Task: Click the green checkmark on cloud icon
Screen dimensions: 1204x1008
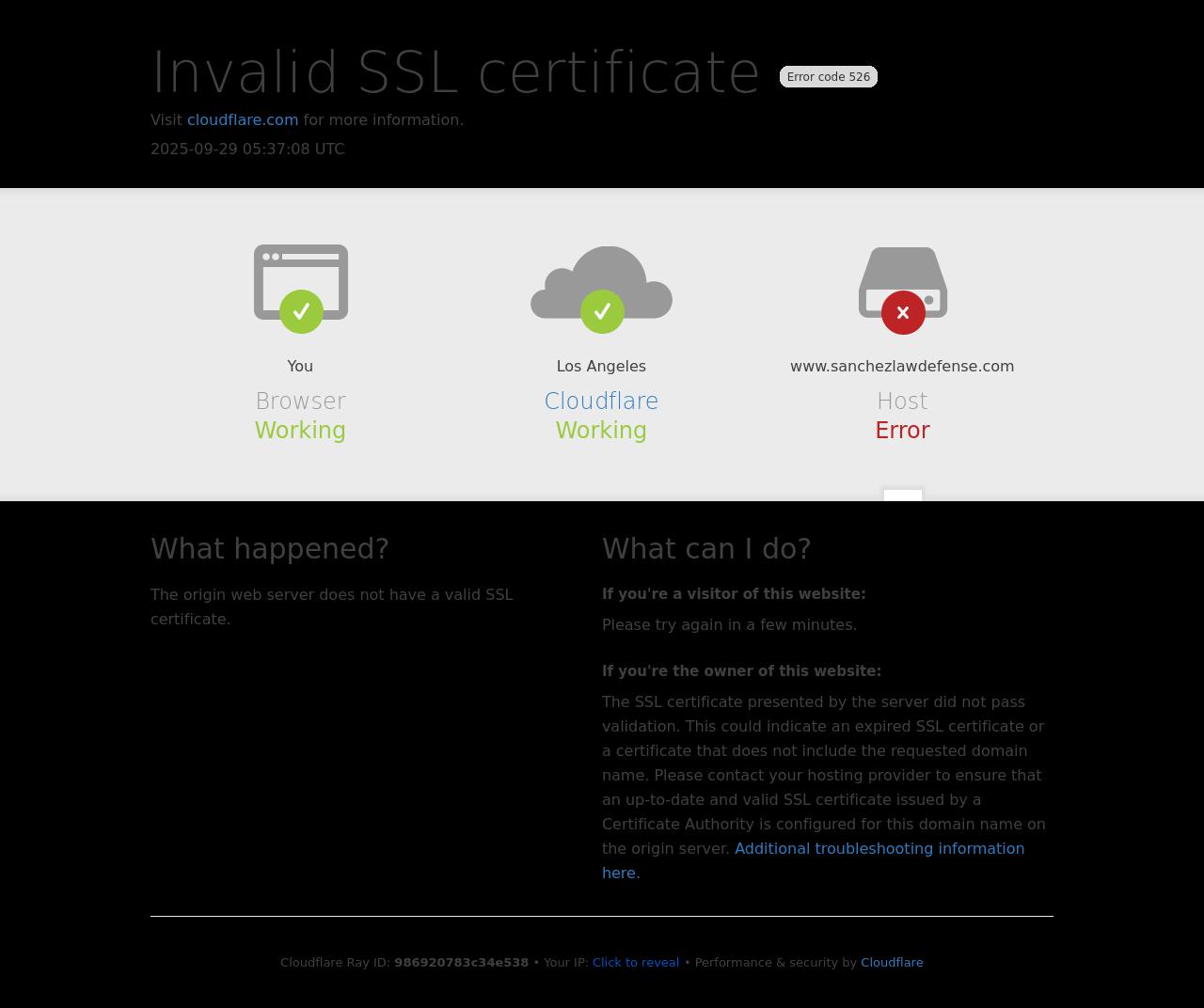Action: pos(602,311)
